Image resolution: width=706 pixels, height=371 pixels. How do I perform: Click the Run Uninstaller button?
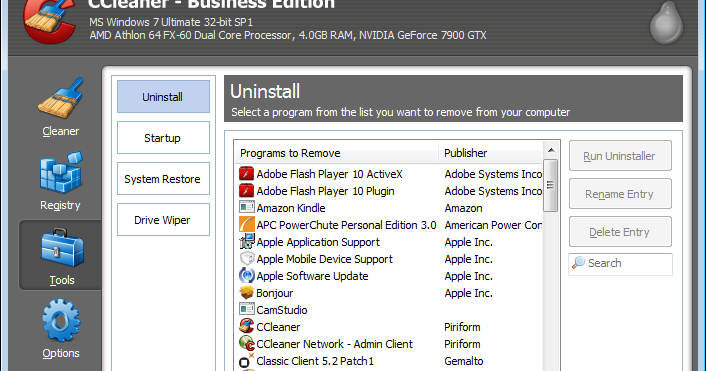click(x=620, y=156)
